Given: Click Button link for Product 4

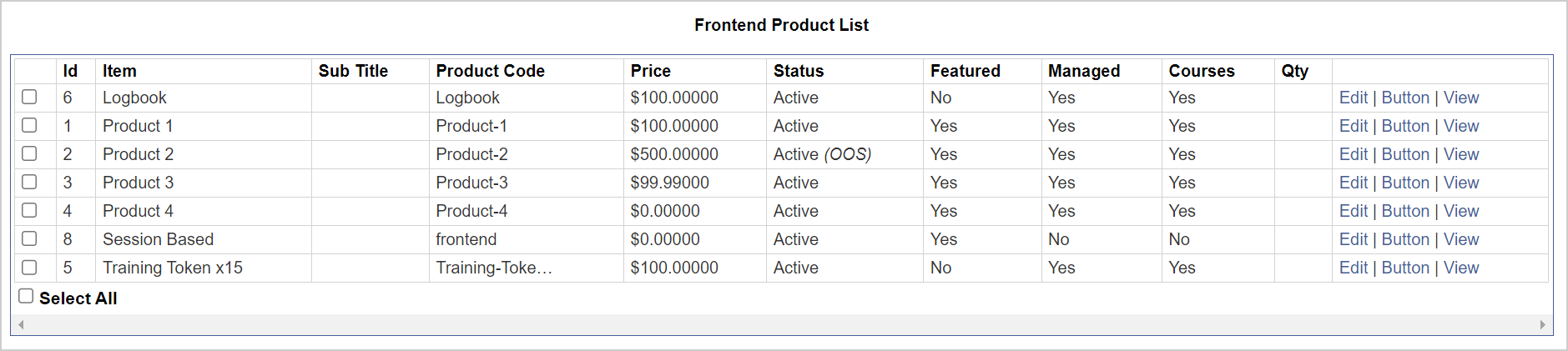Looking at the screenshot, I should pyautogui.click(x=1405, y=211).
